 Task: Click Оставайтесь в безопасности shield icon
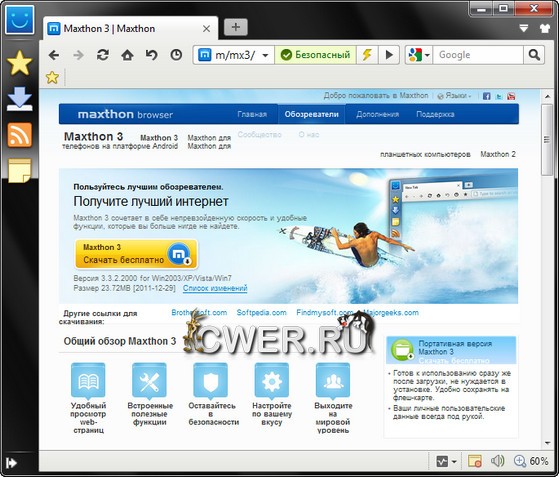click(x=211, y=380)
